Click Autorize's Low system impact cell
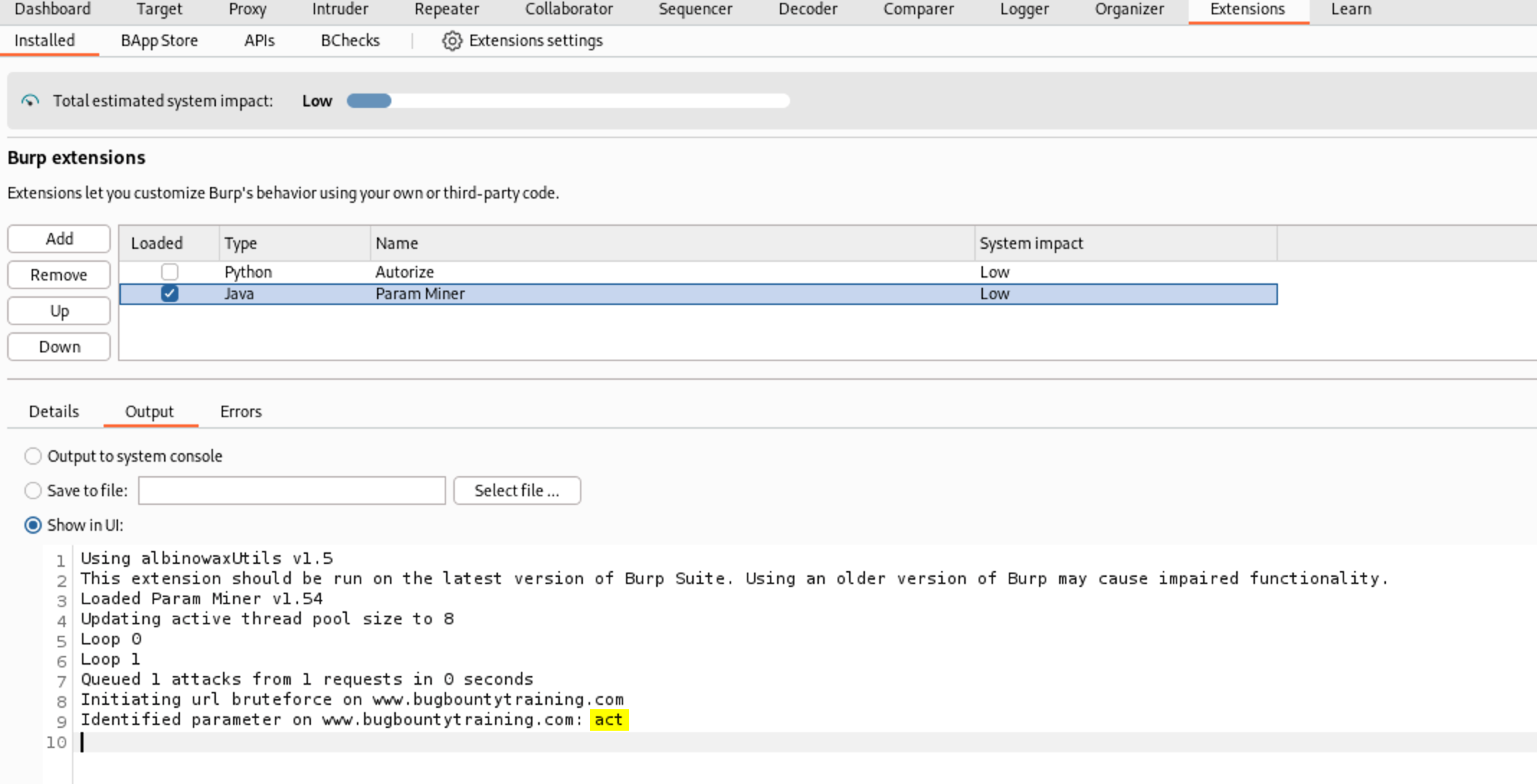This screenshot has width=1537, height=784. pyautogui.click(x=994, y=272)
